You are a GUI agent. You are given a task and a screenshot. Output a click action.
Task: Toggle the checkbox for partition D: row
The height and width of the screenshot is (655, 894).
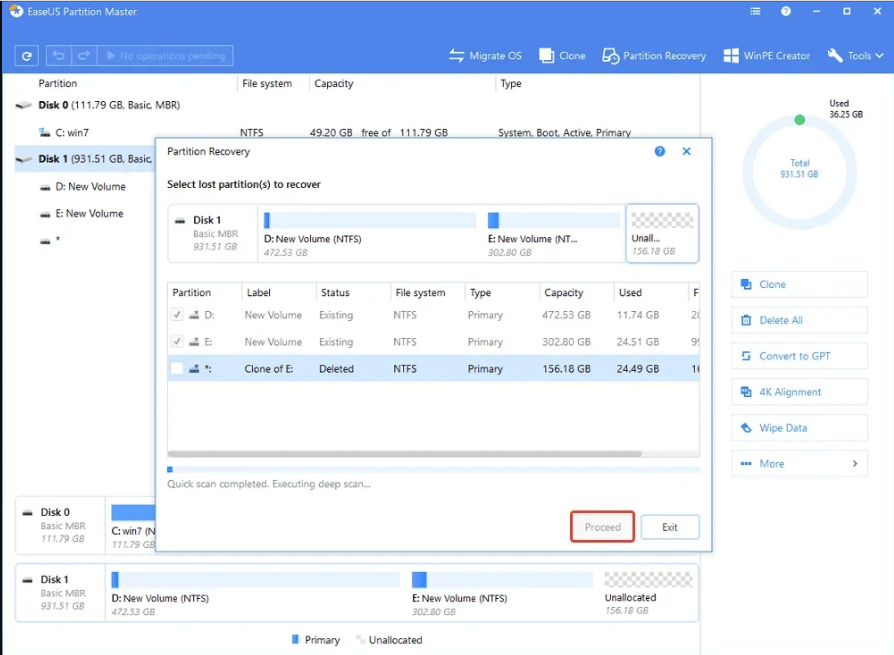click(x=177, y=315)
